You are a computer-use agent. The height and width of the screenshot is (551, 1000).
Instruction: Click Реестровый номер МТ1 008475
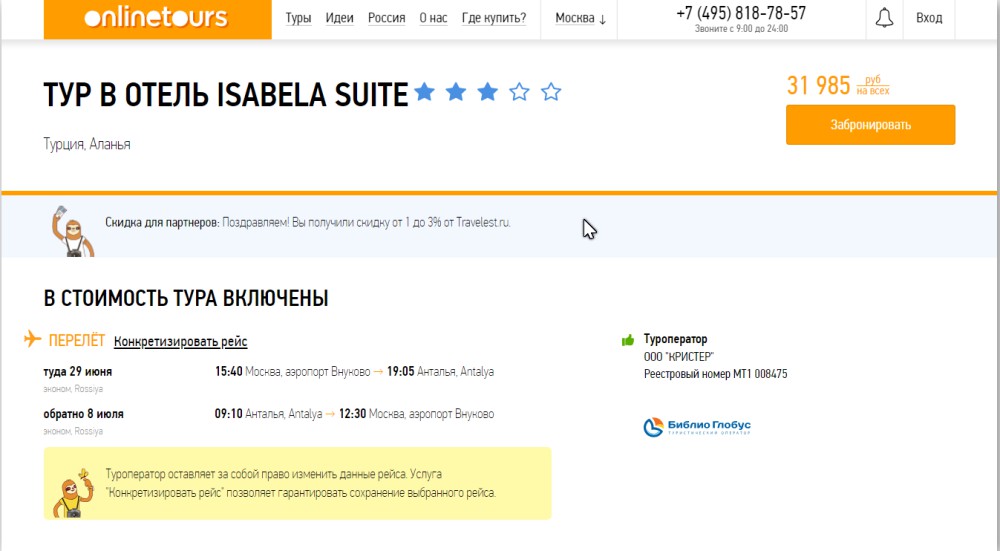click(716, 374)
